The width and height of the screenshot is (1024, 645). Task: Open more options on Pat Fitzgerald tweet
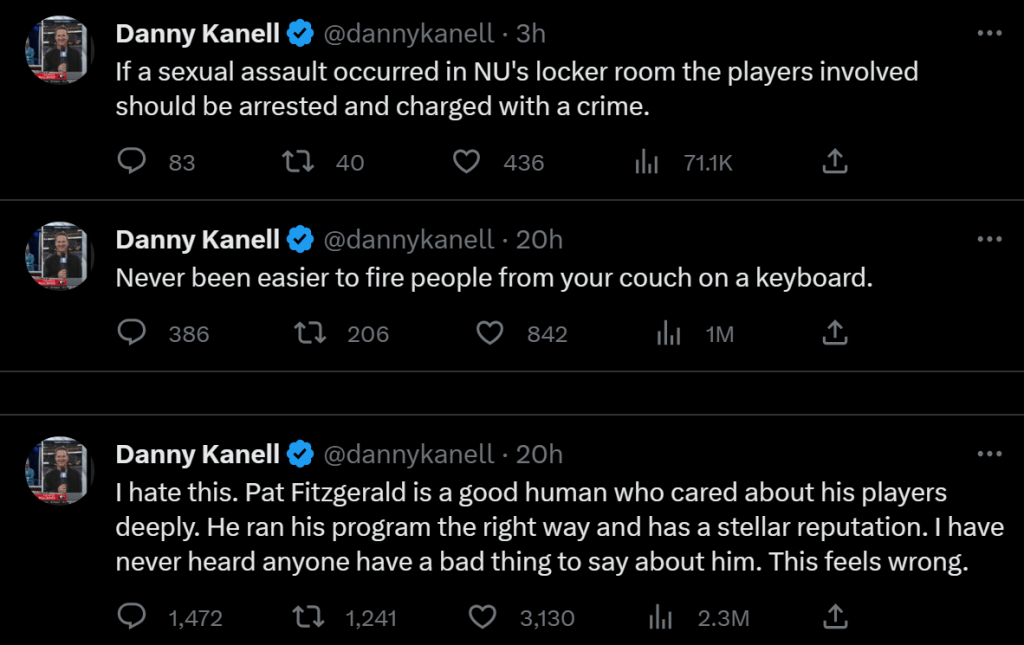pos(989,454)
